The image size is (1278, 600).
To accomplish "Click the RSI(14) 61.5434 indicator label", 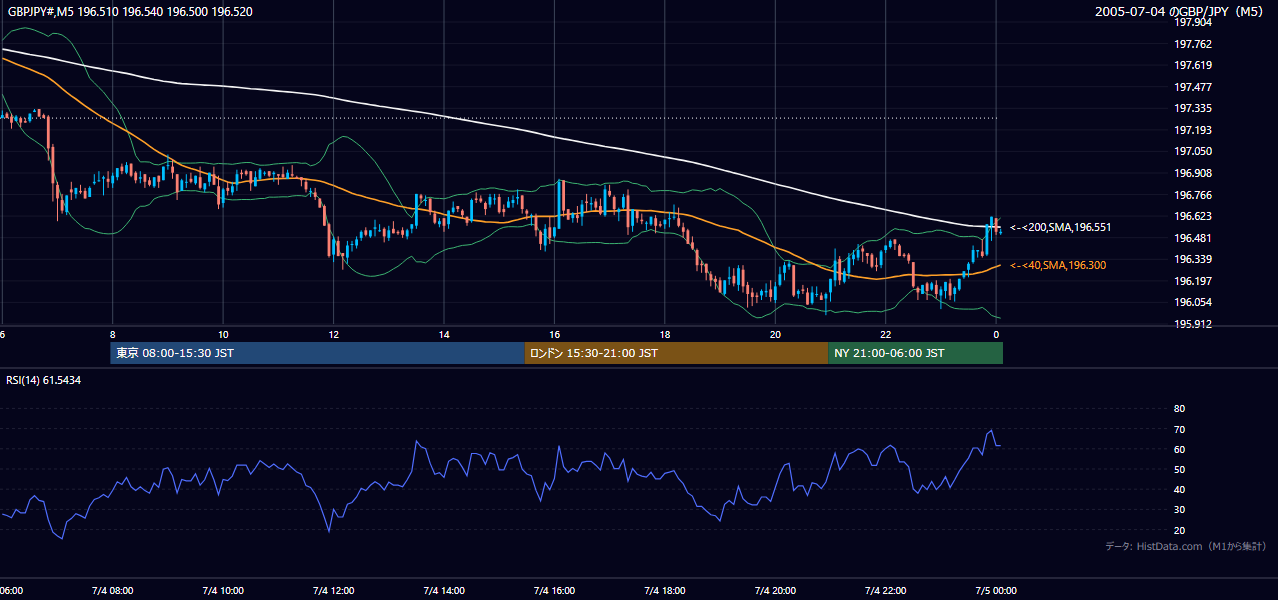I will tap(44, 380).
